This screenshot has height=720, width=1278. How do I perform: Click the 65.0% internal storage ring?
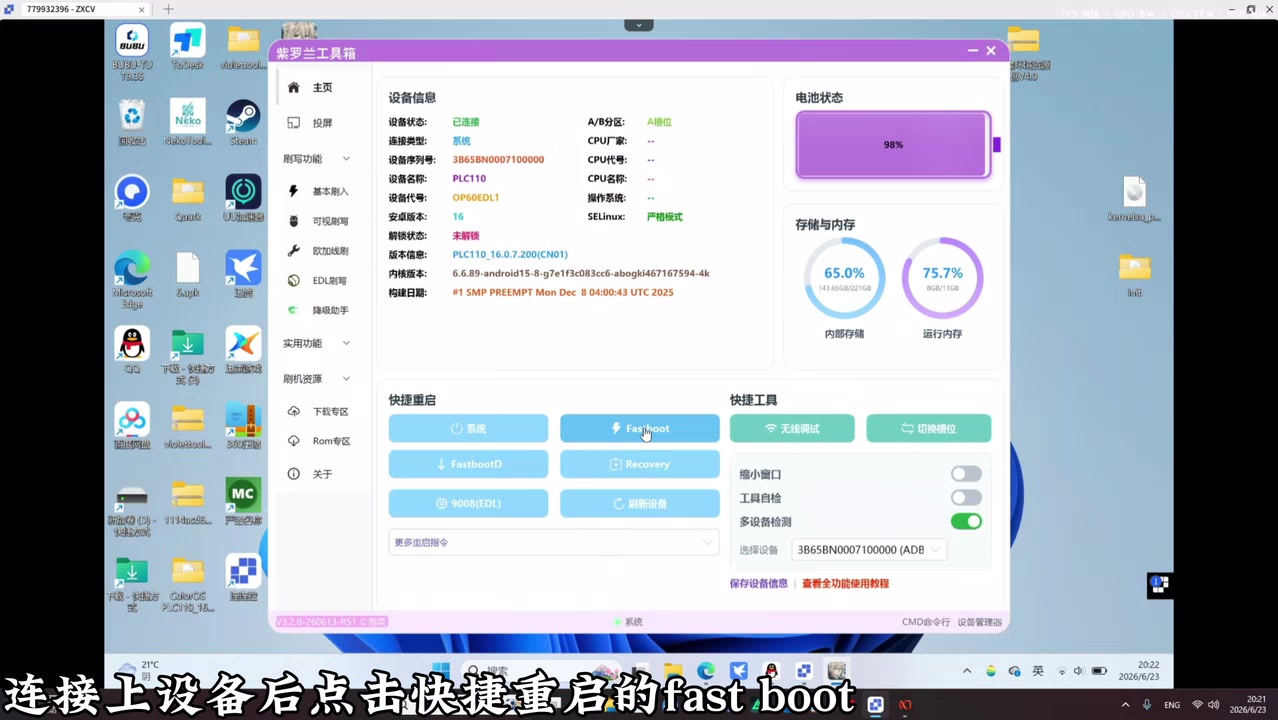[x=844, y=278]
